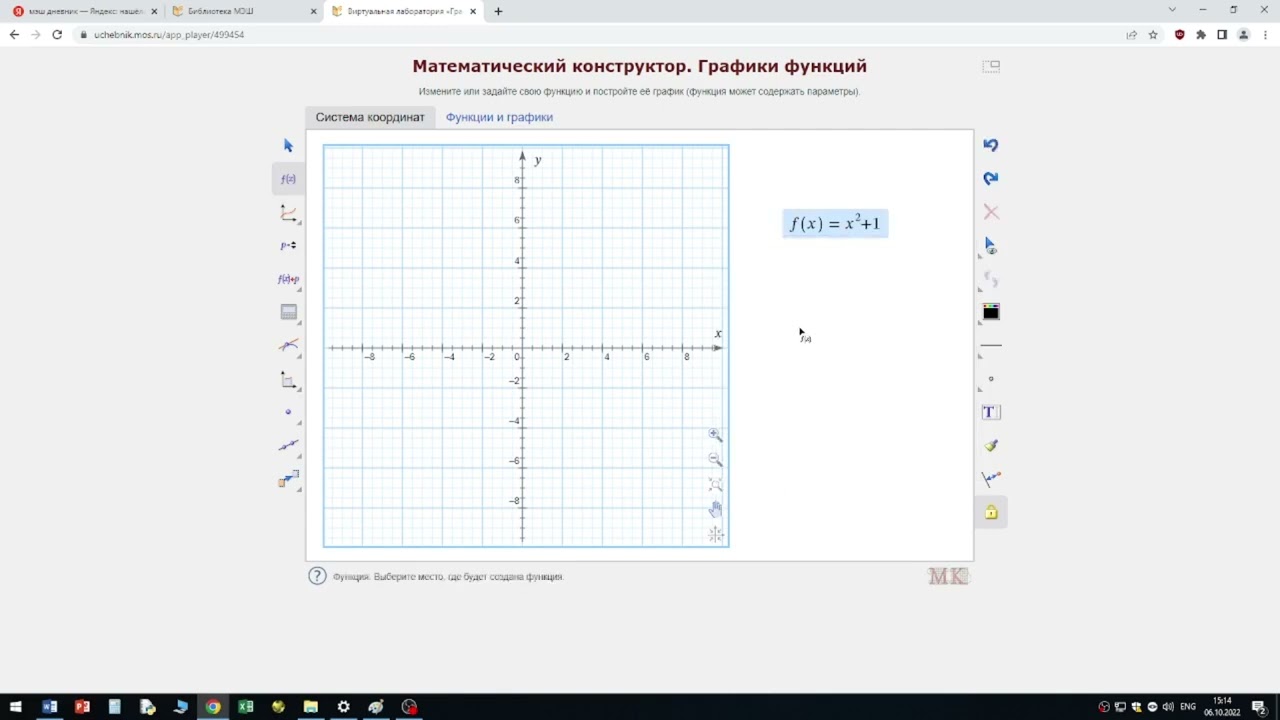Choose the graph plotting axes tool
Screen dimensions: 1280x720
(289, 213)
